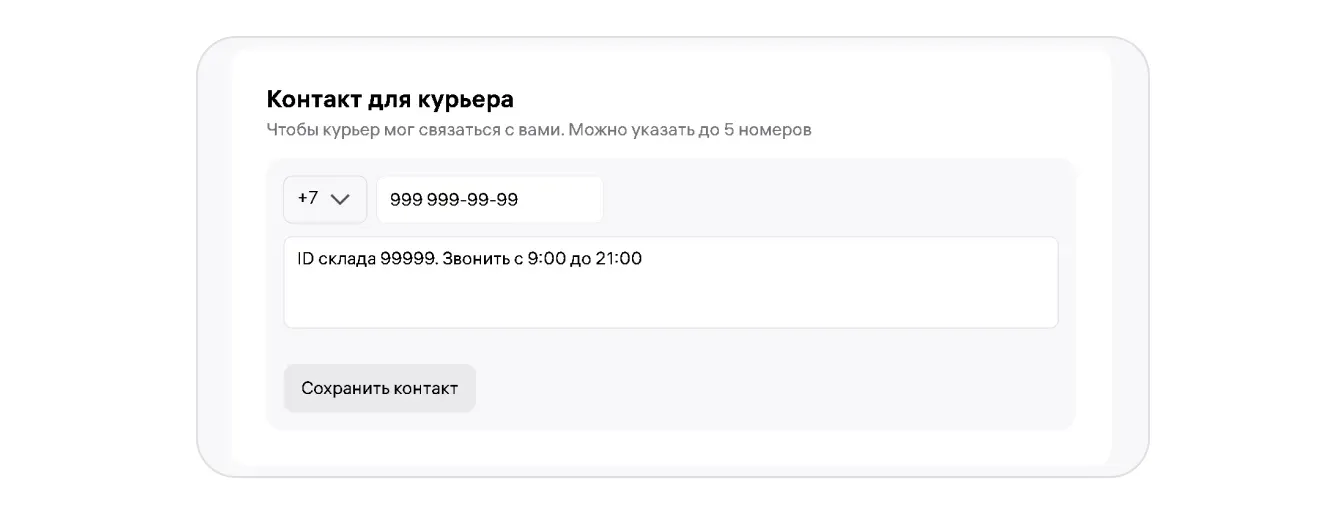Click the chevron arrow next to +7

pyautogui.click(x=340, y=199)
